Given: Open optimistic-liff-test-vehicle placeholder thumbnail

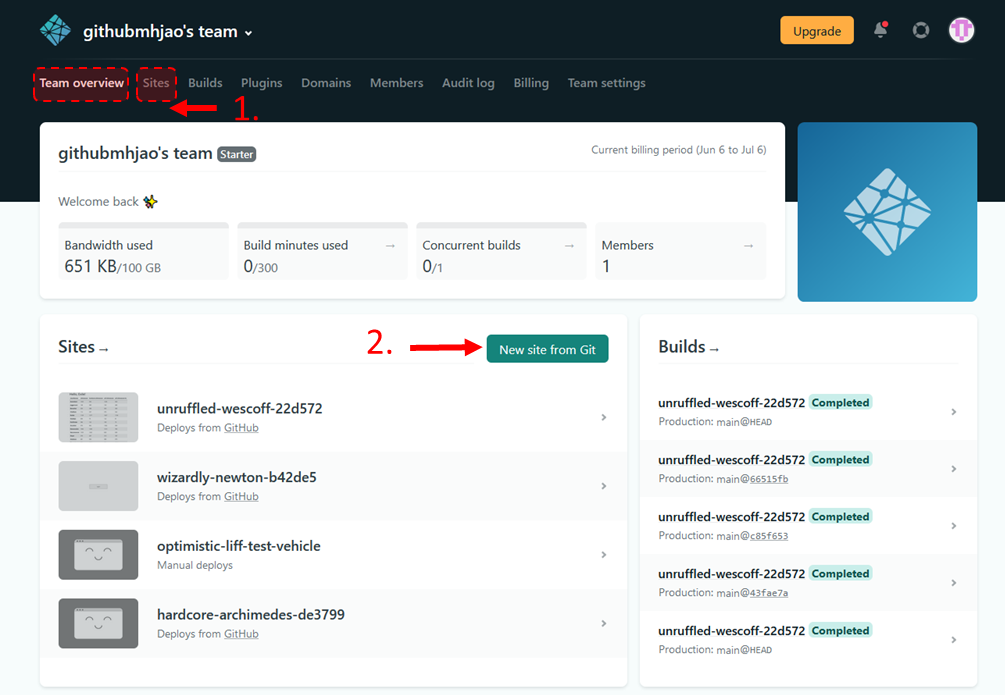Looking at the screenshot, I should 98,555.
